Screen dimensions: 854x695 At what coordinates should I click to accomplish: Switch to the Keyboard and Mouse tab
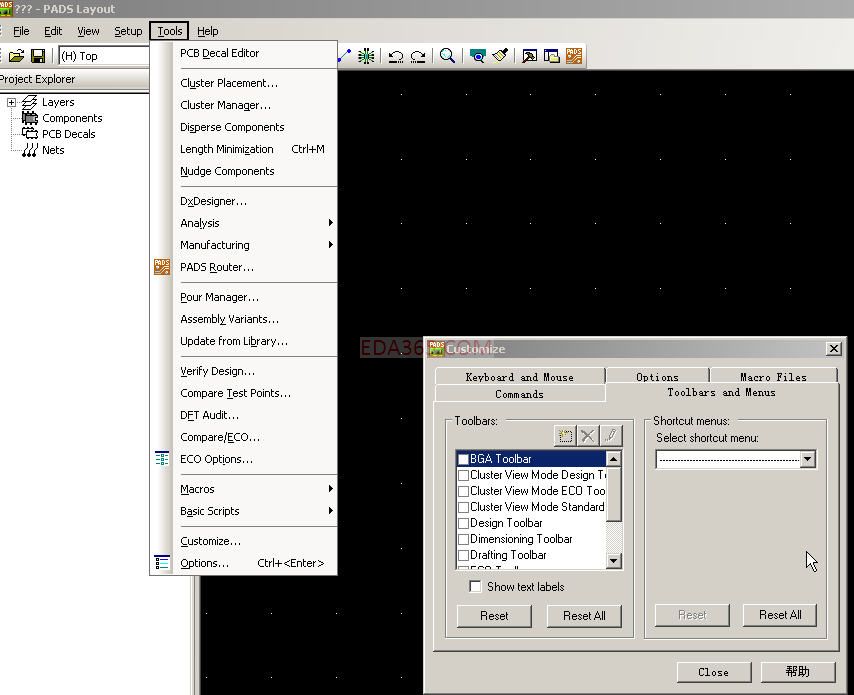point(519,377)
